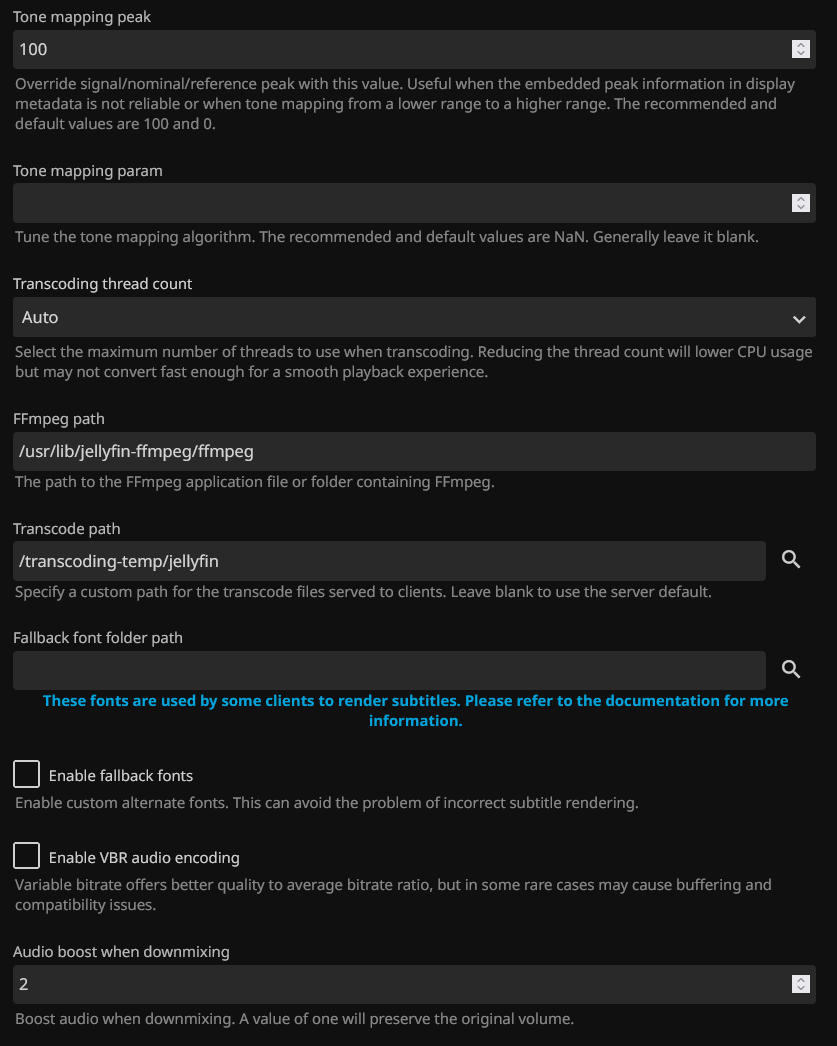
Task: Click search icon next to Fallback font folder
Action: point(791,670)
